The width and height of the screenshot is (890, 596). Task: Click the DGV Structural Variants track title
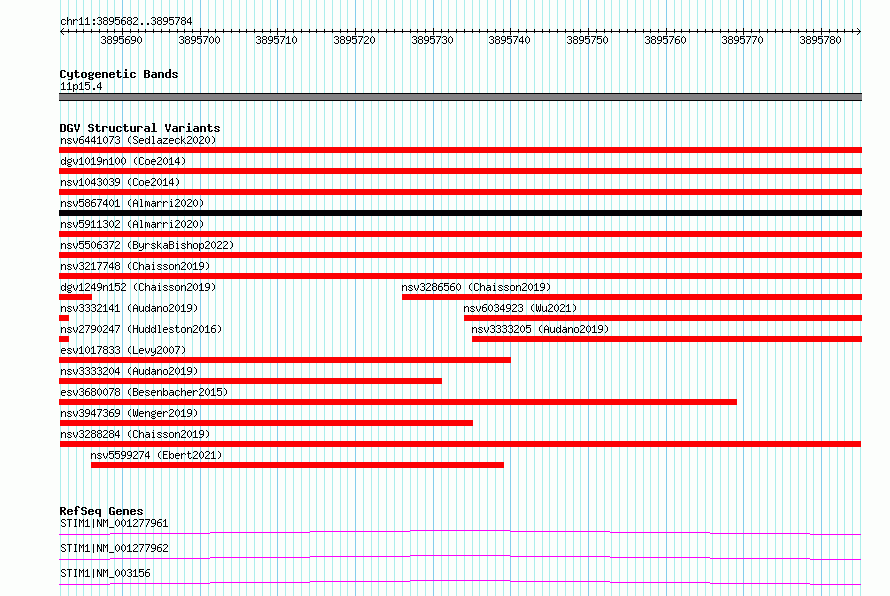click(x=140, y=128)
